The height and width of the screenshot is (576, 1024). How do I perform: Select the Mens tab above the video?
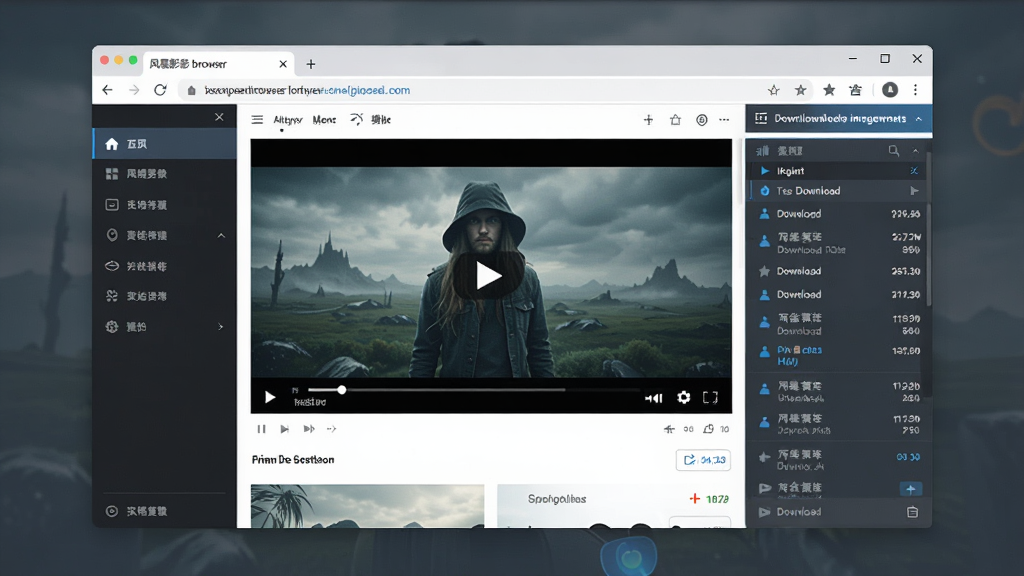coord(324,120)
